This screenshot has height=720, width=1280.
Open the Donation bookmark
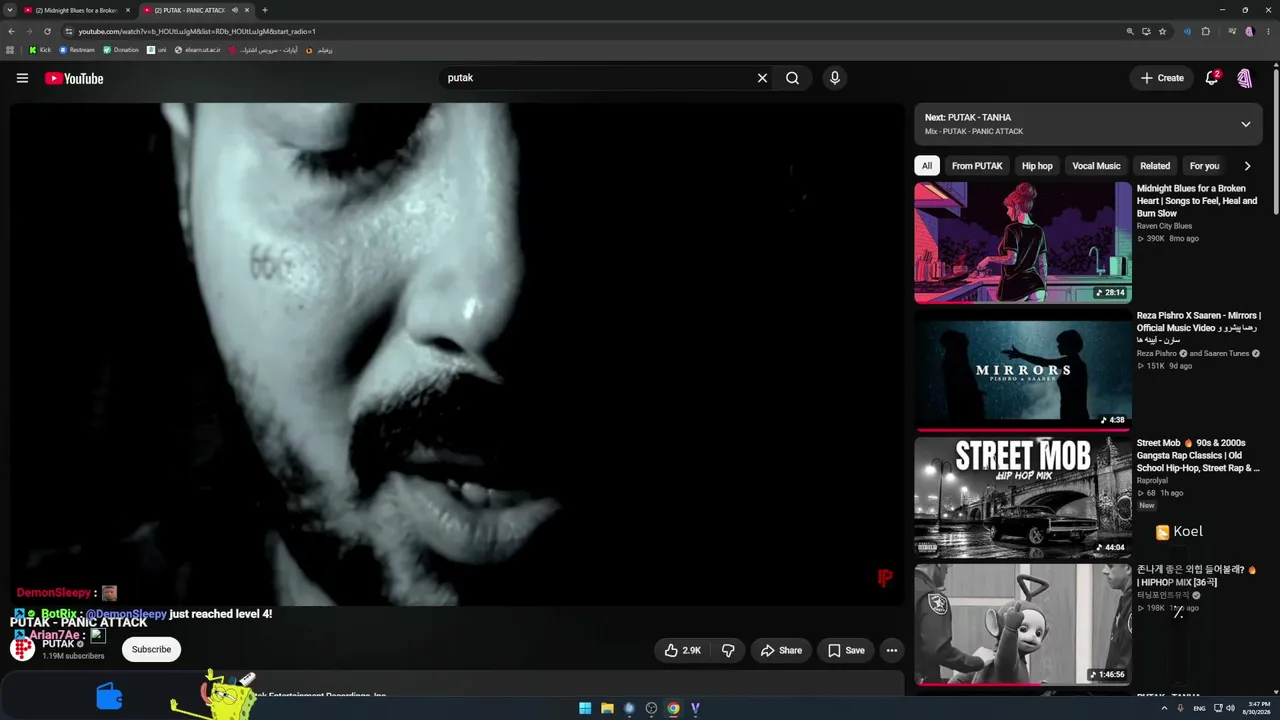click(121, 50)
